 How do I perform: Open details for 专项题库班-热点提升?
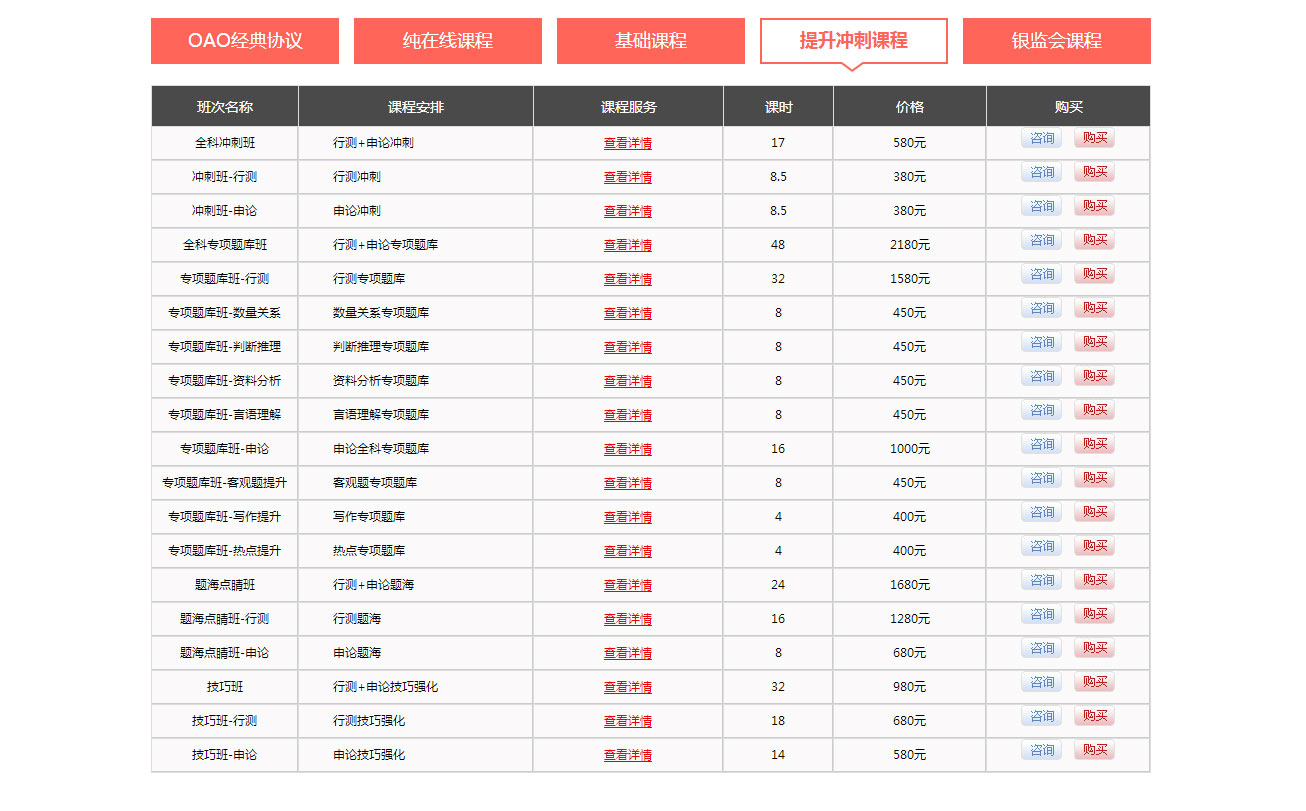pyautogui.click(x=628, y=551)
